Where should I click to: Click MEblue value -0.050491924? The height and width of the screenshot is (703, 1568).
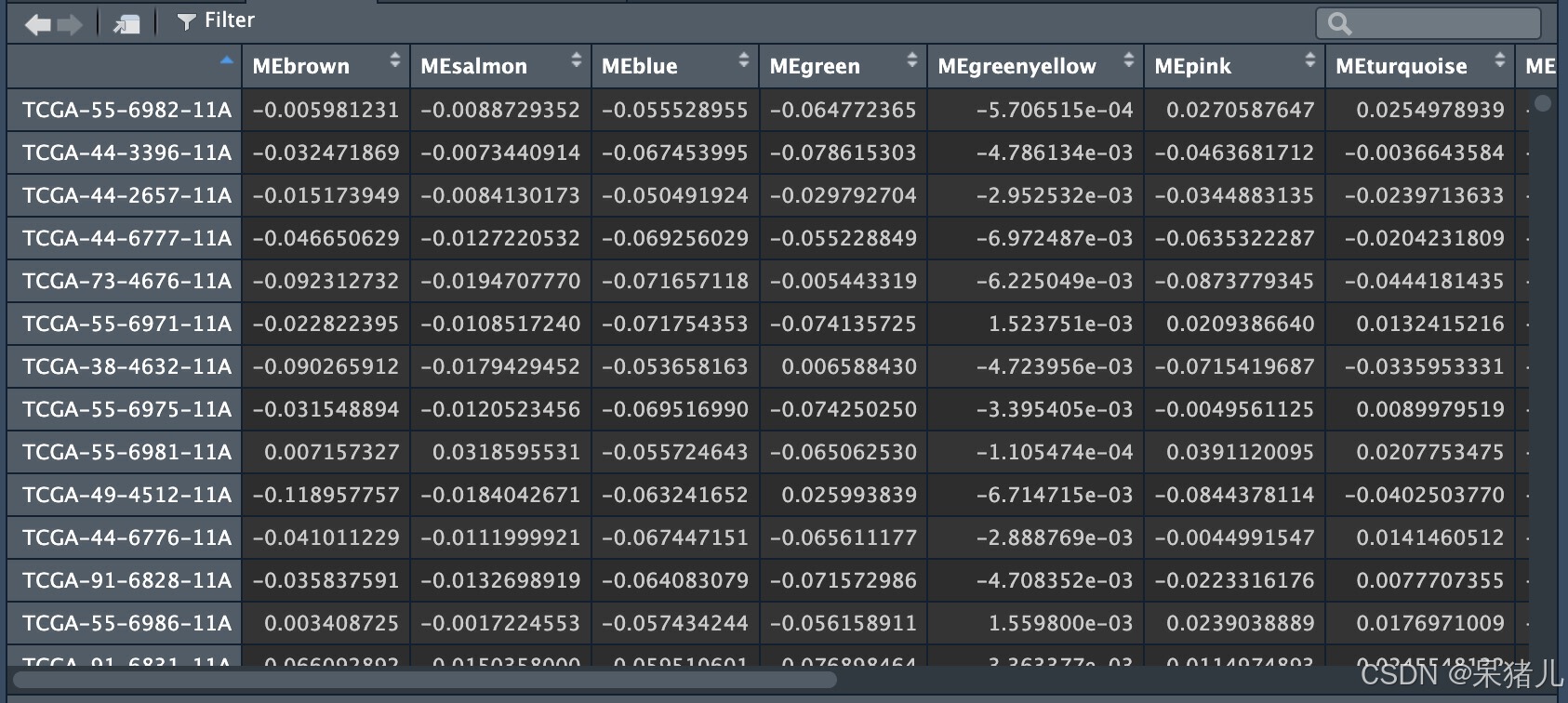[x=674, y=195]
